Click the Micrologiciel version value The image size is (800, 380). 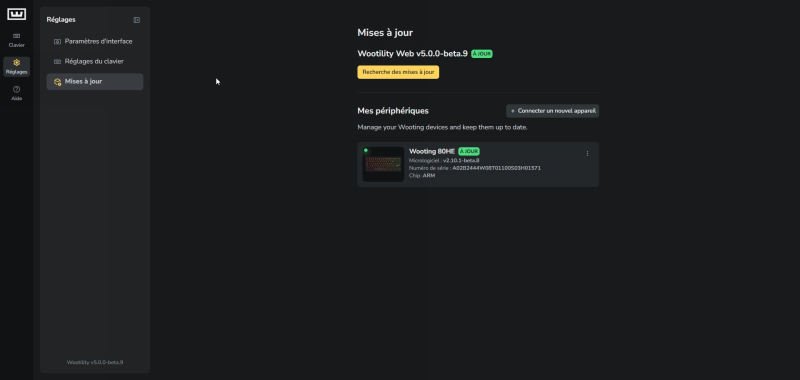coord(461,160)
